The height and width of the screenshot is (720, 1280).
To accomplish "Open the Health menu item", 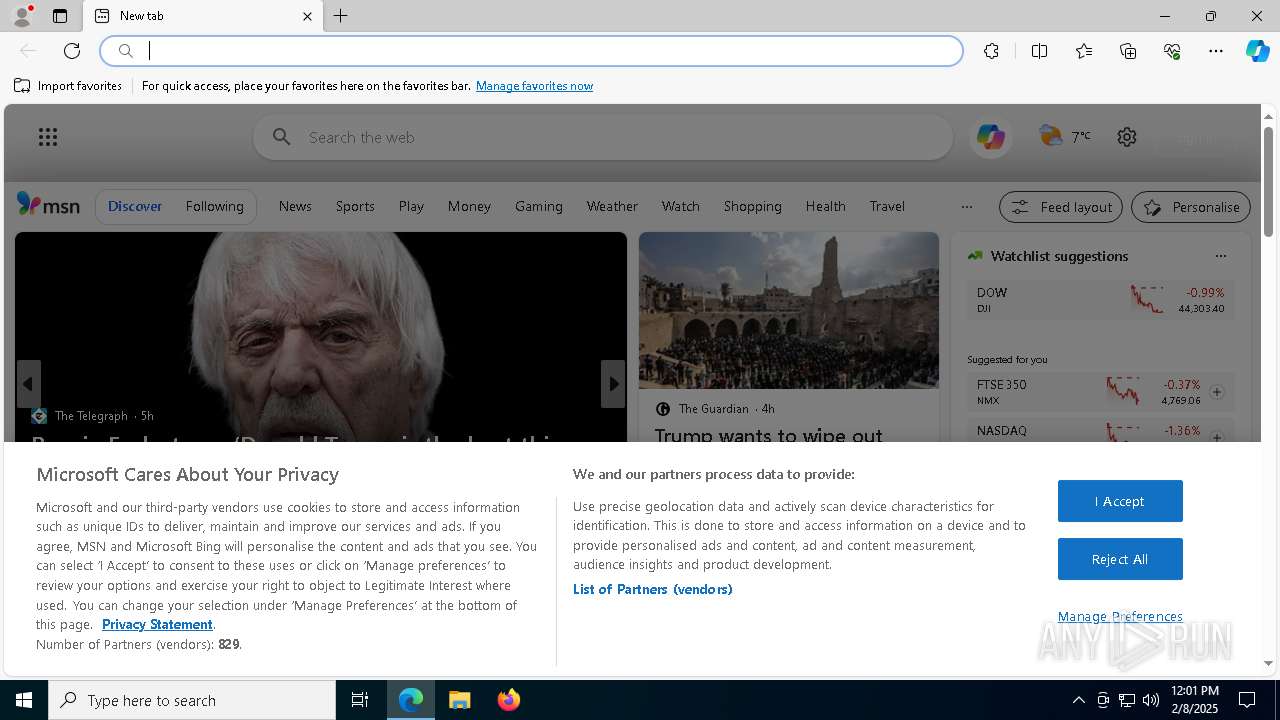I will point(825,206).
